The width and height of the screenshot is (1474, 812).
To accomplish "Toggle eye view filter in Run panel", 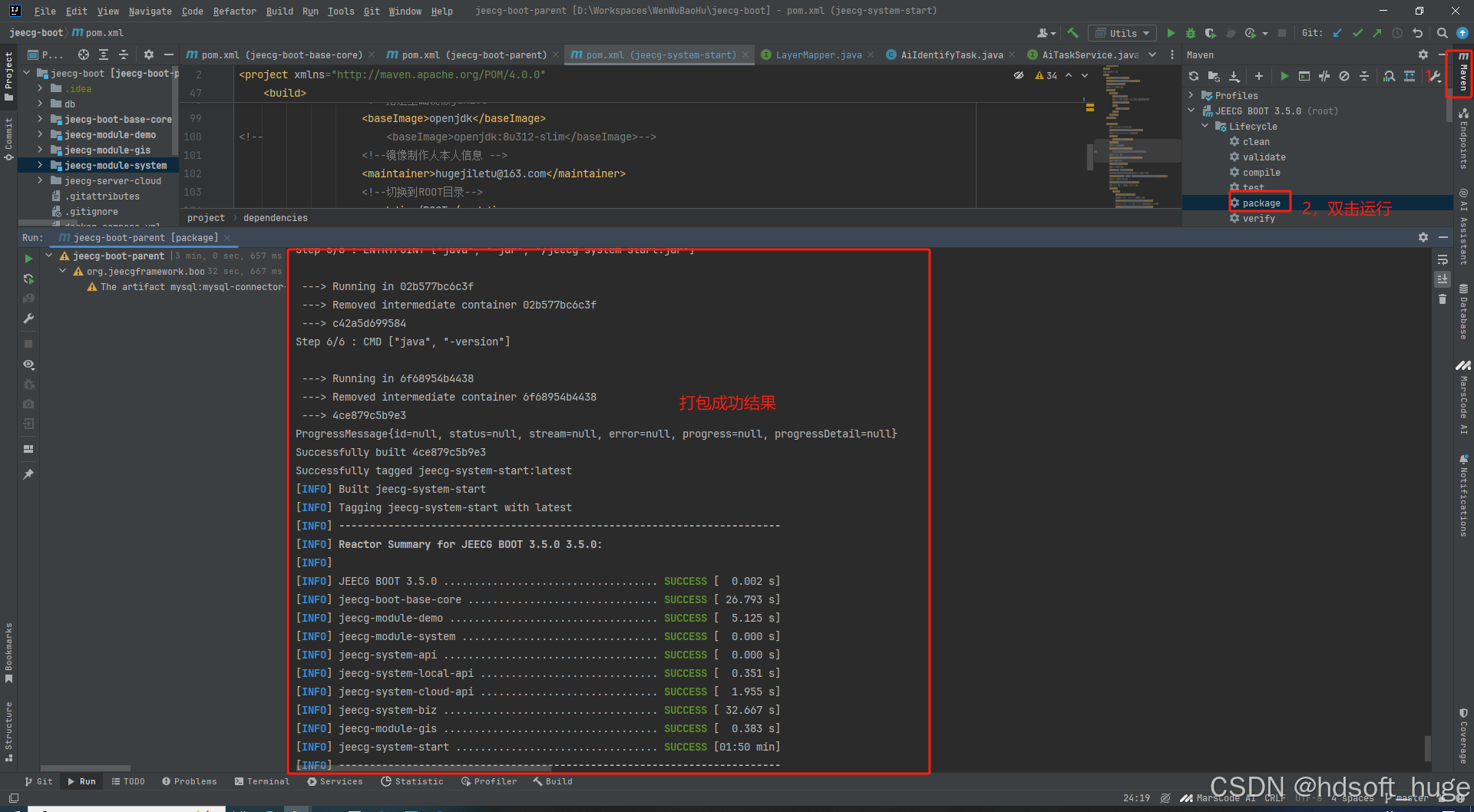I will point(28,365).
